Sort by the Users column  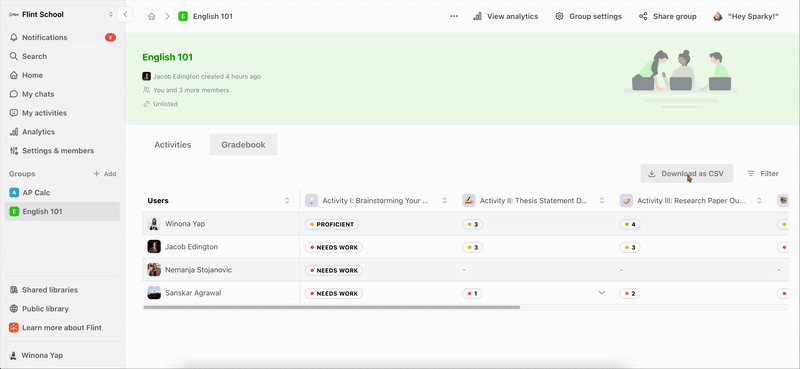[287, 201]
